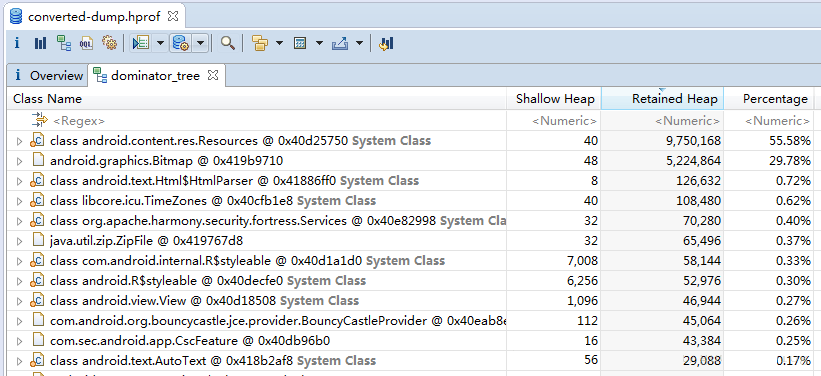Click the magnifier find object icon

click(x=227, y=43)
